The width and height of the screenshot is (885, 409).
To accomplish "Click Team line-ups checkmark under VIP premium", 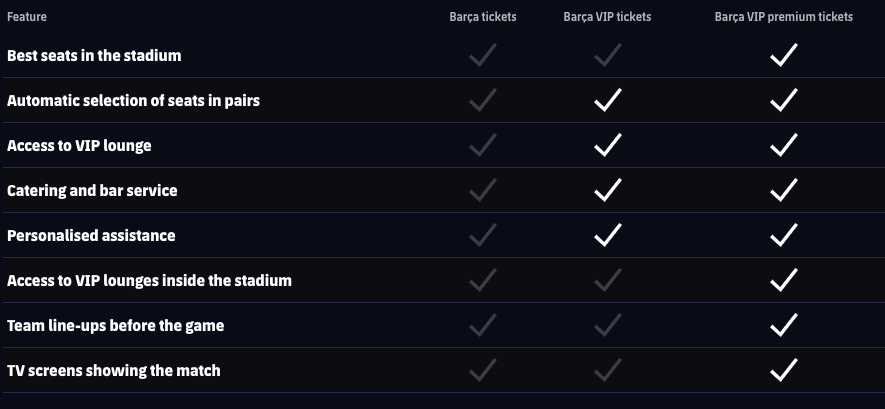I will 783,325.
